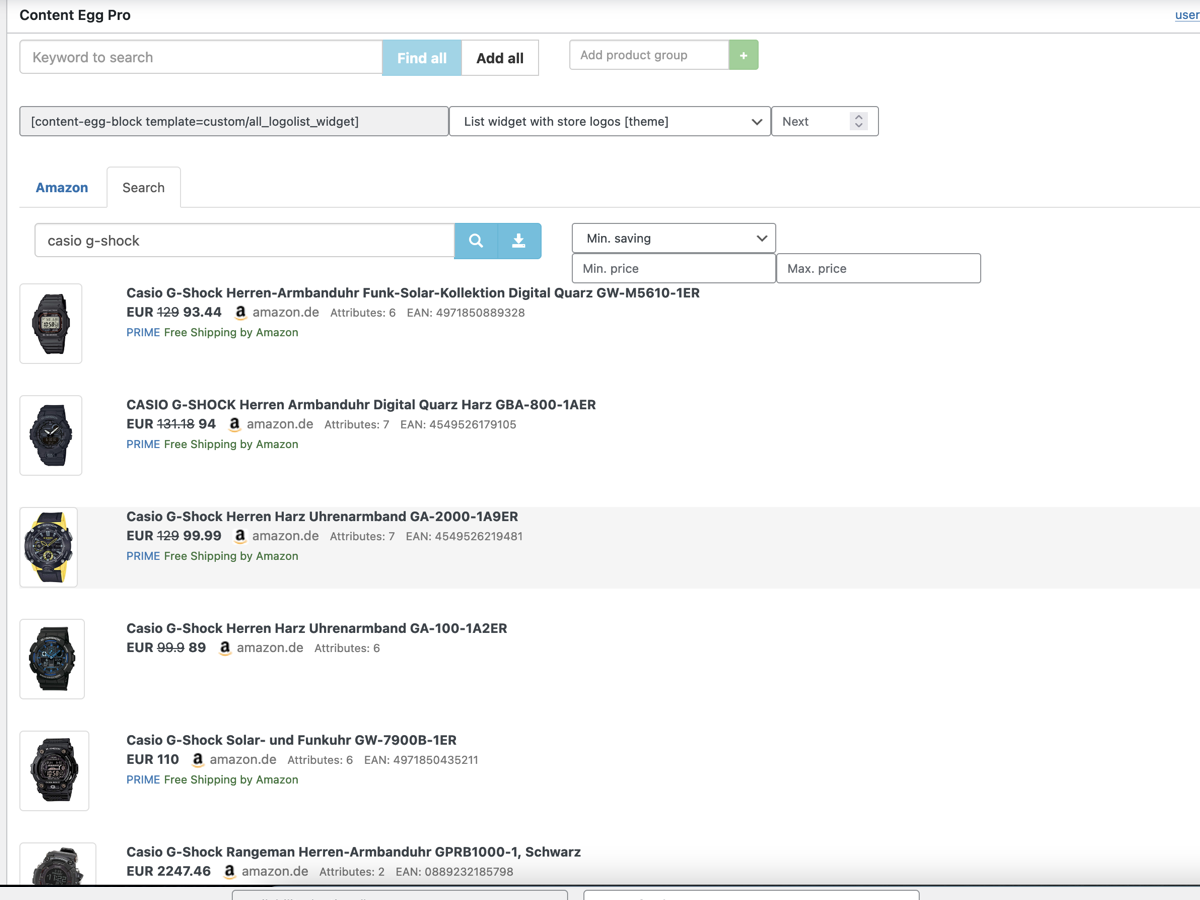
Task: Open List widget with store logos dropdown
Action: coord(610,121)
